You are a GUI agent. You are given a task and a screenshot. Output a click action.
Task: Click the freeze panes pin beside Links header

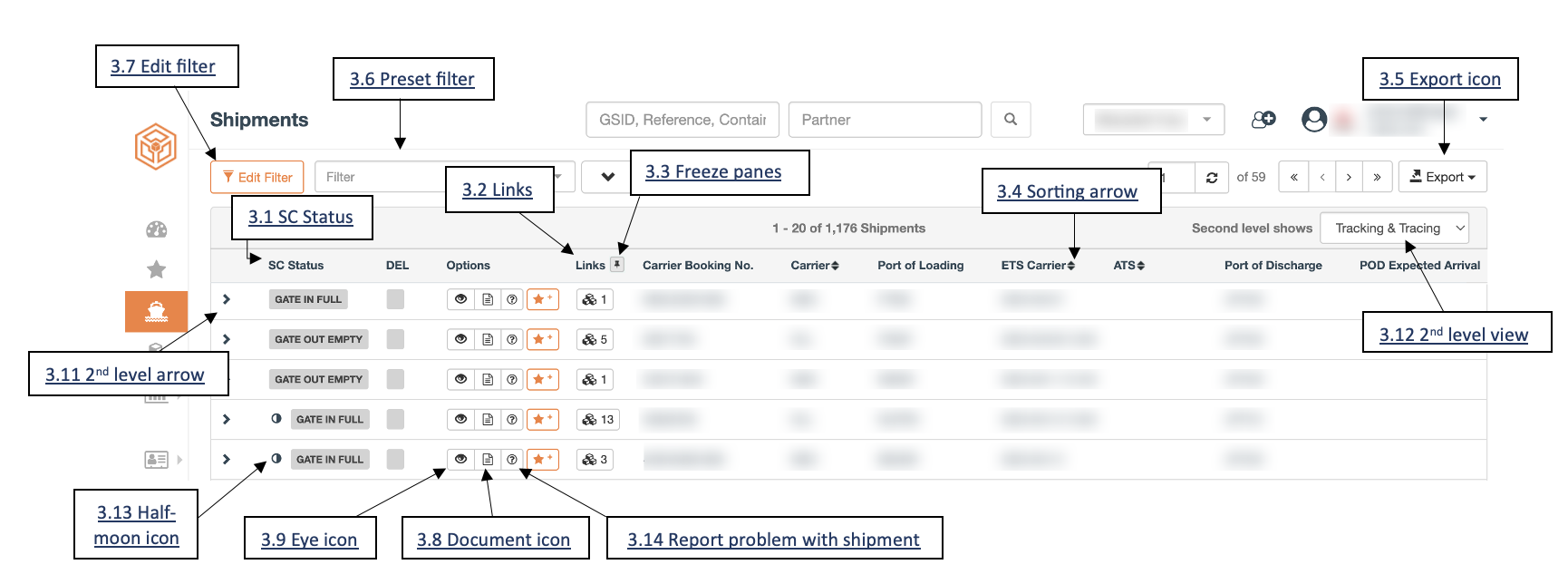click(x=617, y=265)
